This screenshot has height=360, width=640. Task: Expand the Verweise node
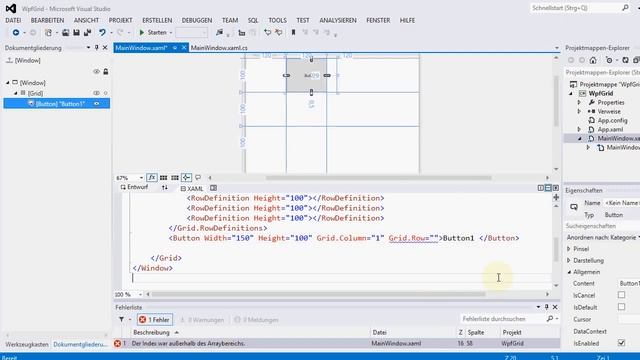[x=579, y=111]
